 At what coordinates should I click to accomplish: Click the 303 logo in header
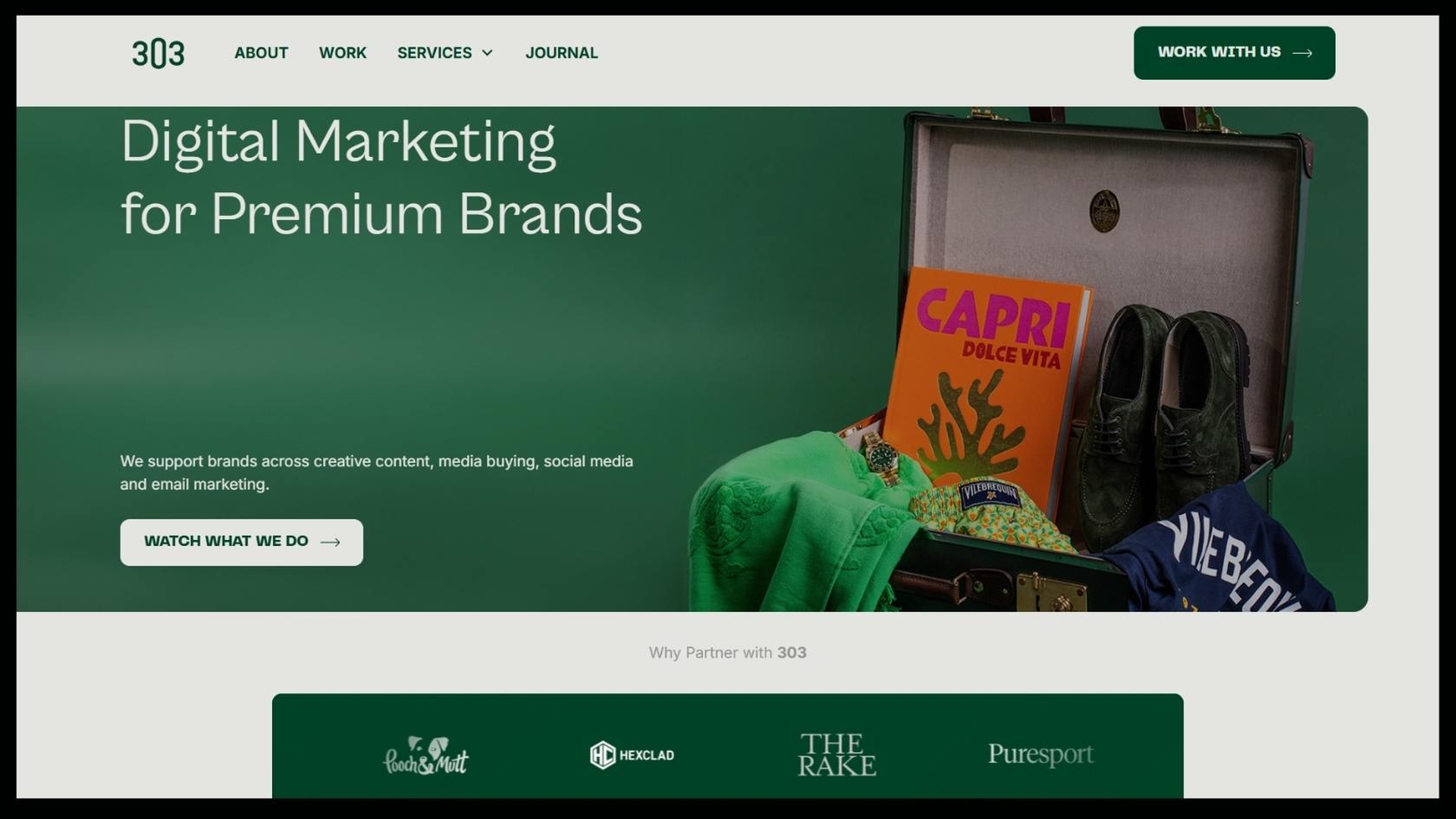pos(158,54)
